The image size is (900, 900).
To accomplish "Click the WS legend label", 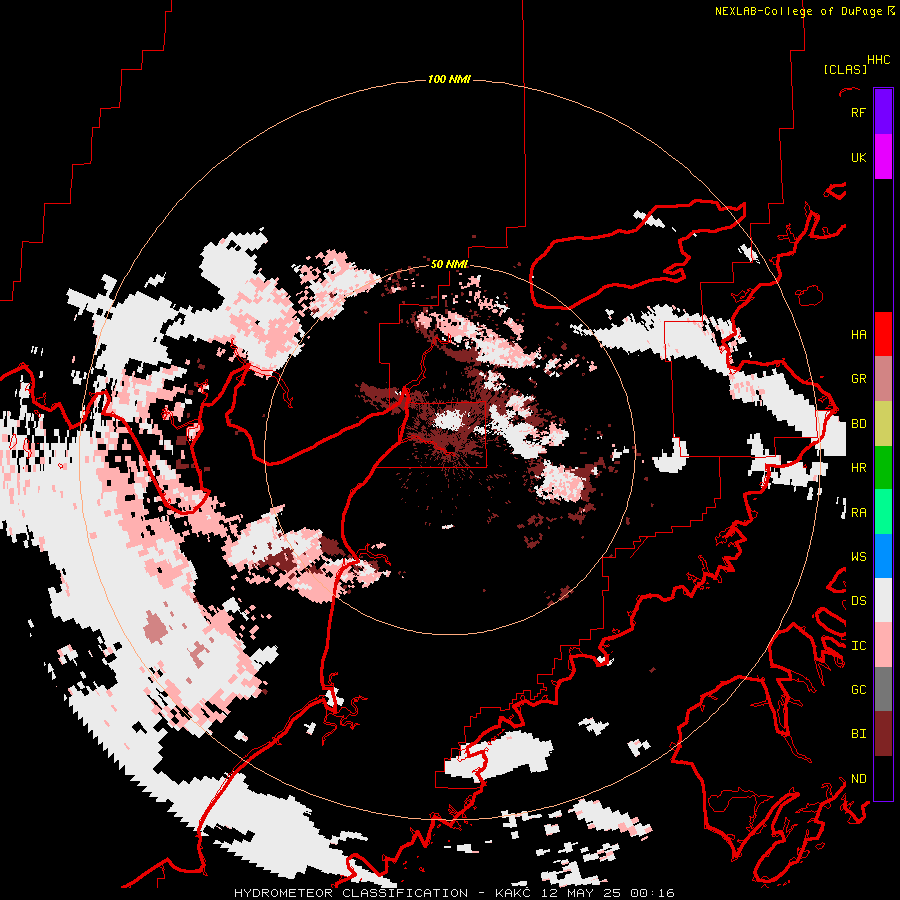I will (858, 557).
